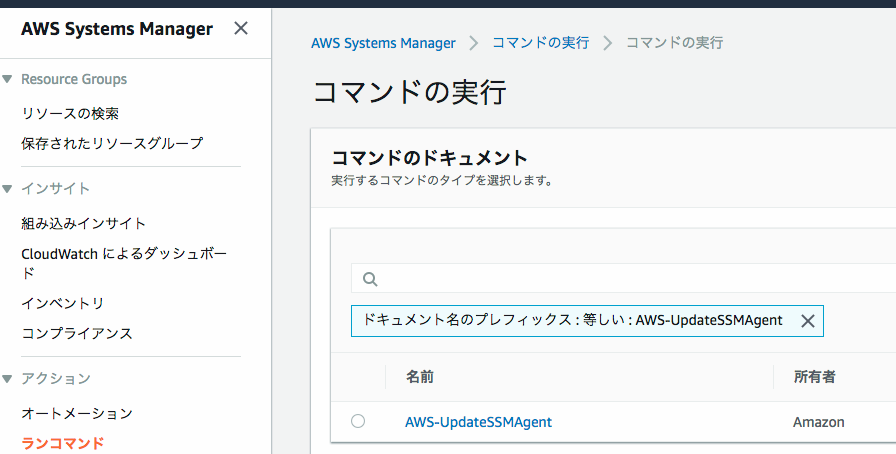Collapse the アクション section
The width and height of the screenshot is (896, 454).
(7, 379)
